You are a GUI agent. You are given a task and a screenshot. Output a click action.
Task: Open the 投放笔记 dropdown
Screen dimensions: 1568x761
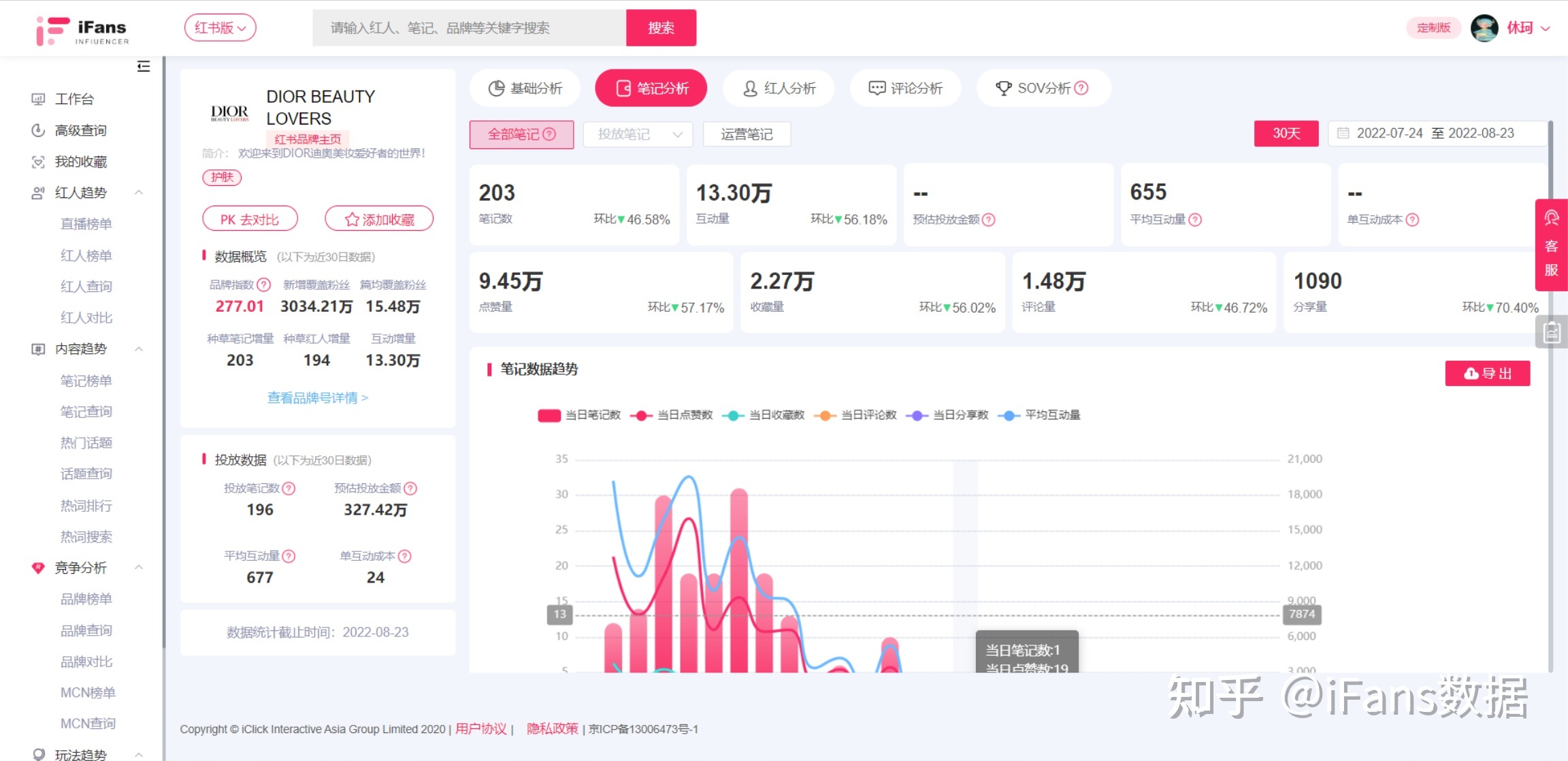point(638,134)
